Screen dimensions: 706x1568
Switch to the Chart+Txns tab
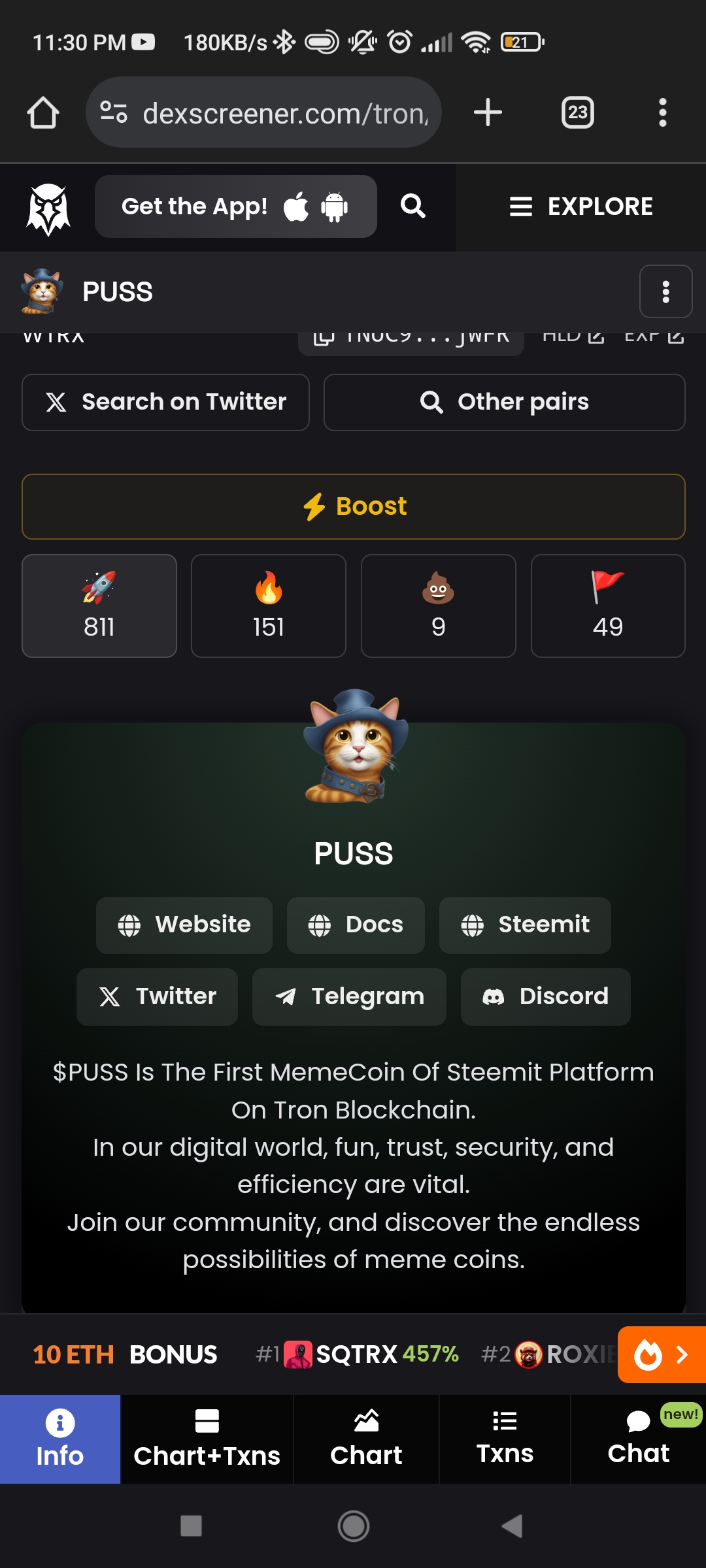(207, 1439)
